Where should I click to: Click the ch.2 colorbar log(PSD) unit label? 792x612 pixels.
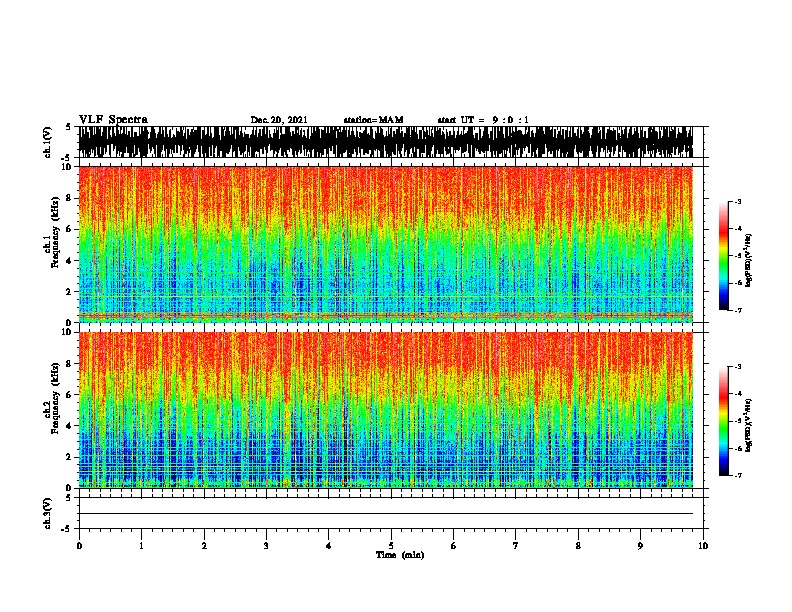pyautogui.click(x=748, y=425)
